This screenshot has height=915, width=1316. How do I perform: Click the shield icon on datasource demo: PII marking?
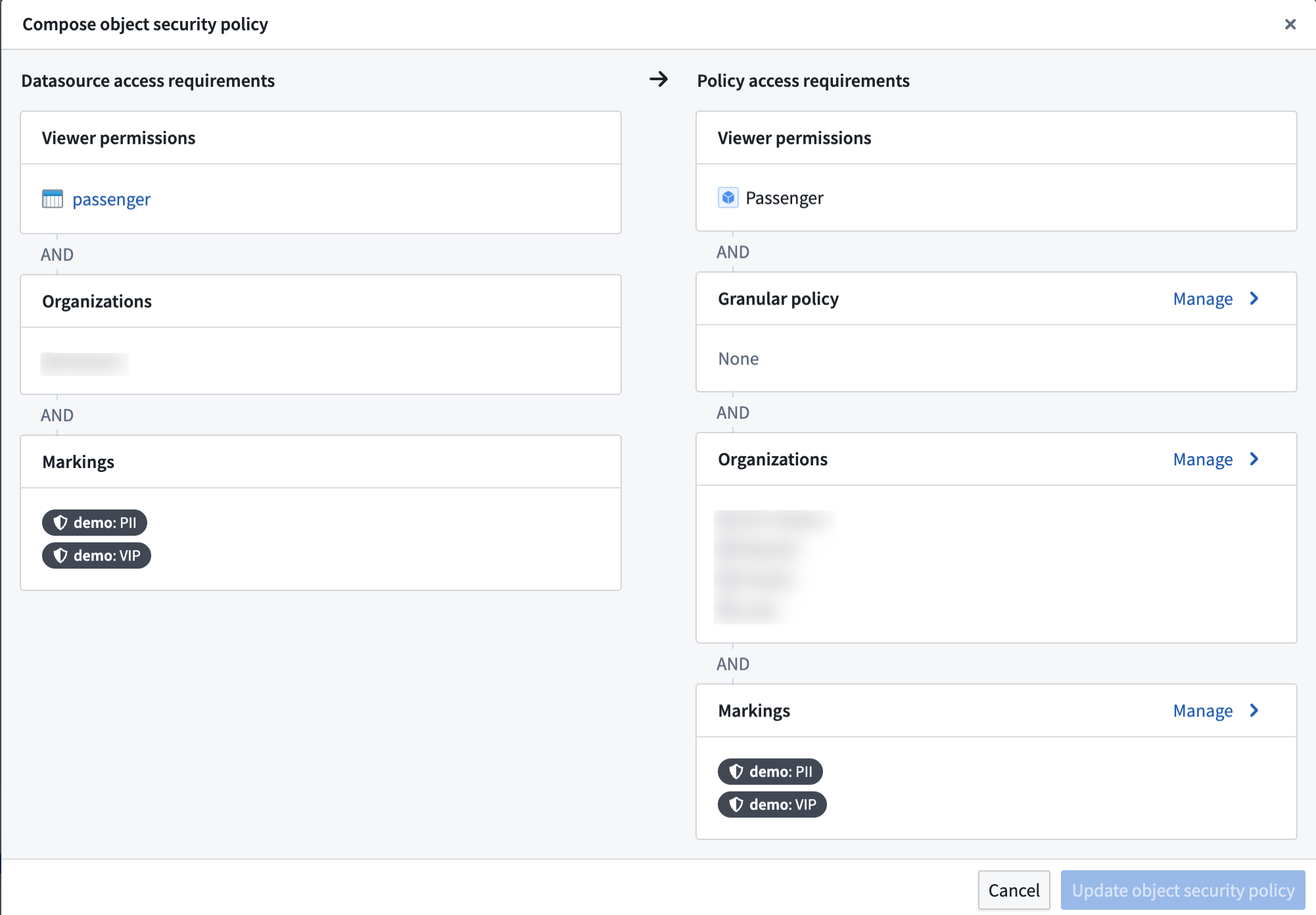(61, 523)
